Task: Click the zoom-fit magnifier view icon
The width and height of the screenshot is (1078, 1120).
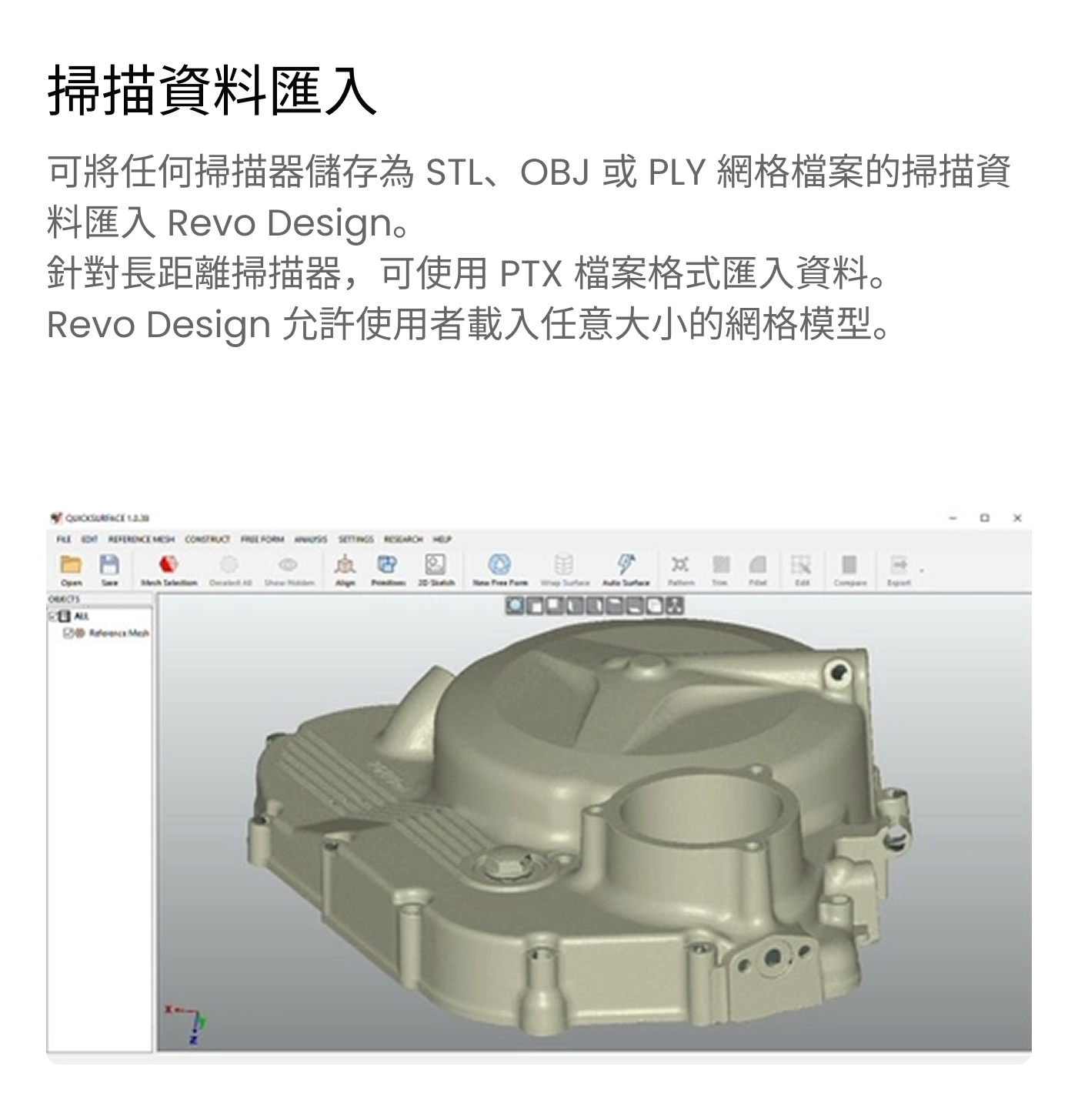Action: click(514, 606)
